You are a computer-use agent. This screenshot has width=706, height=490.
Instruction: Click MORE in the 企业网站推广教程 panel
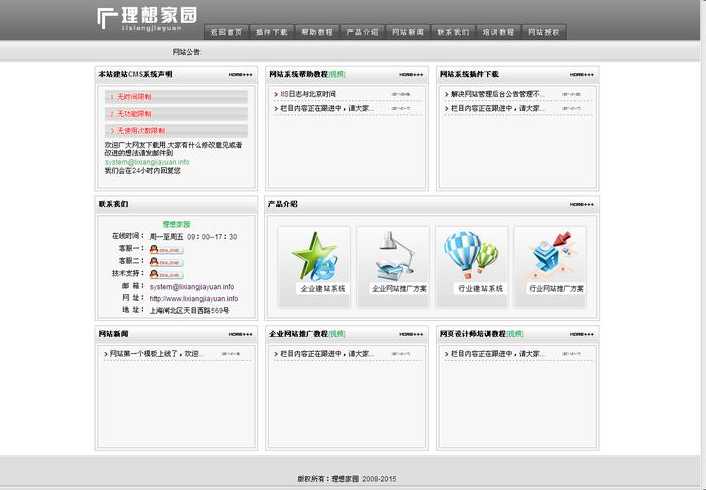411,334
